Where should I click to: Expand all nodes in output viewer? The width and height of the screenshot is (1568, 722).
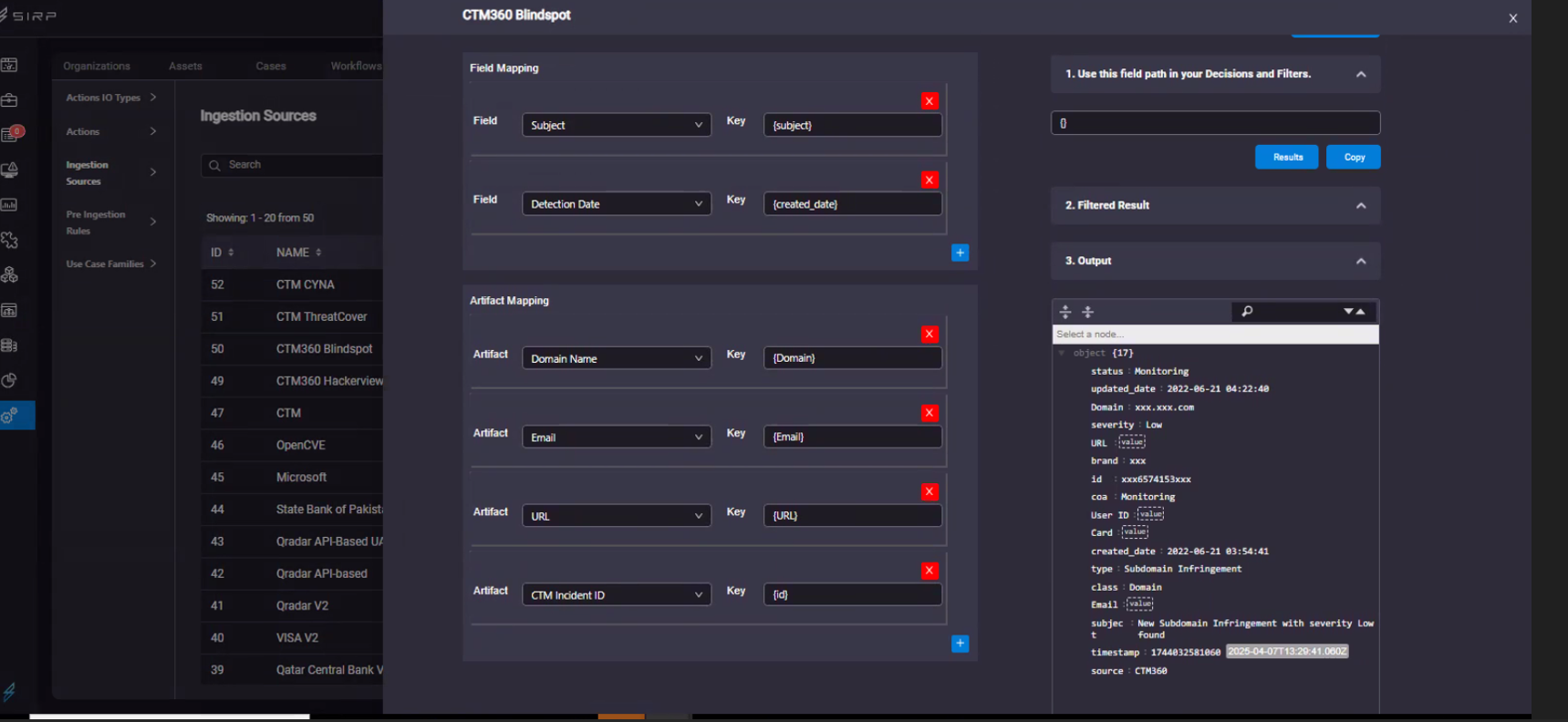(x=1065, y=312)
